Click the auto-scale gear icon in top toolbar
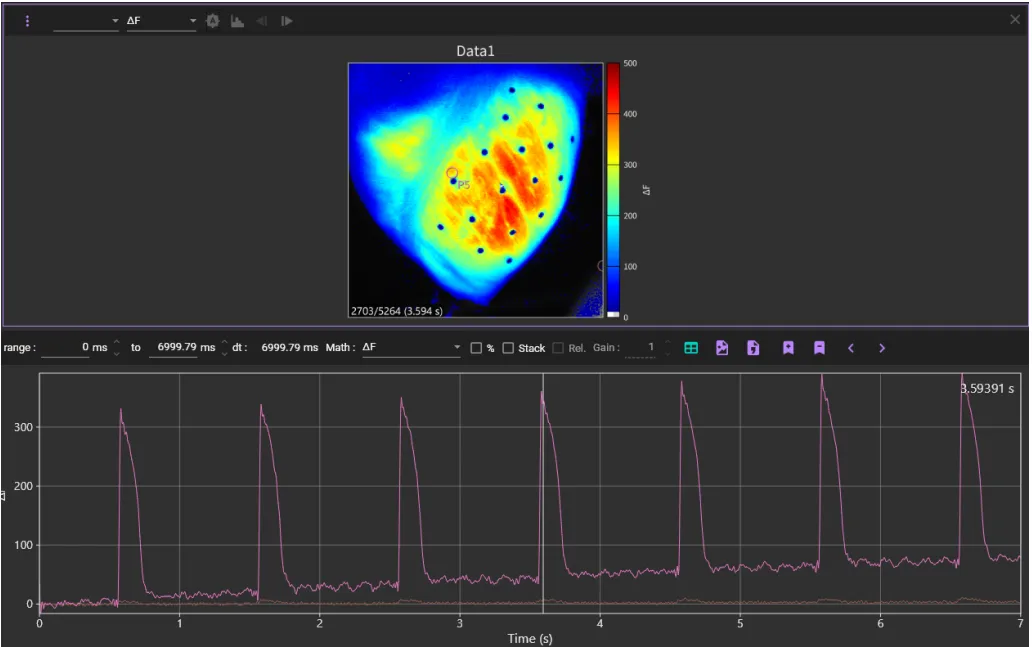This screenshot has height=647, width=1032. point(213,21)
